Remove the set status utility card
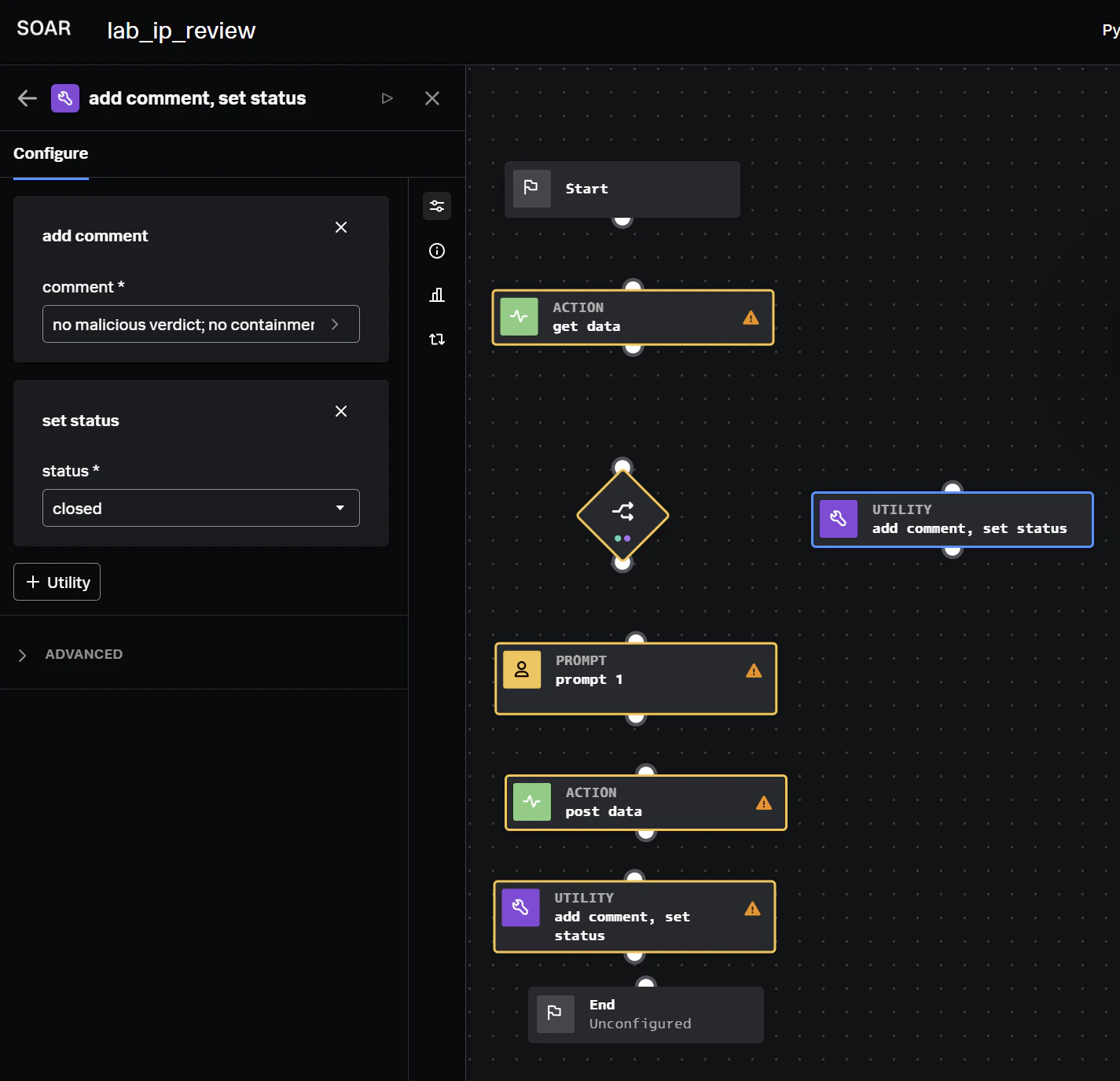This screenshot has width=1120, height=1081. (x=341, y=411)
